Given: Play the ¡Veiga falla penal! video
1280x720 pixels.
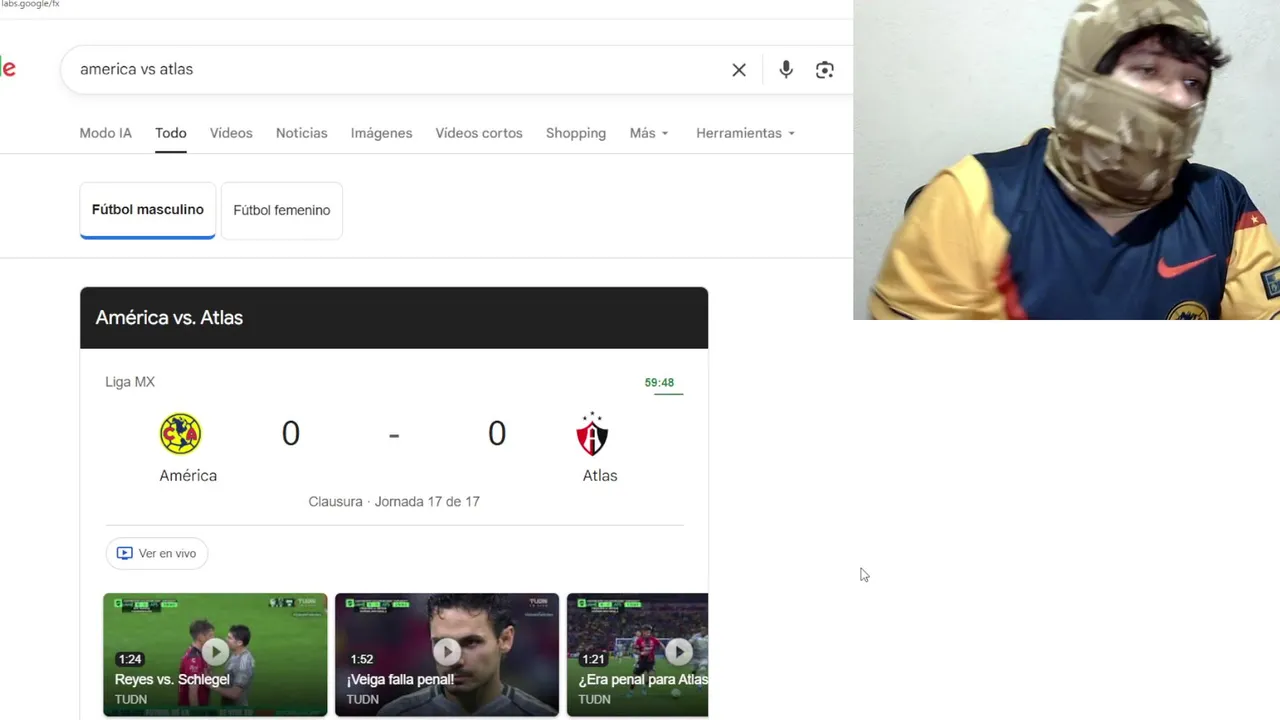Looking at the screenshot, I should pyautogui.click(x=447, y=655).
